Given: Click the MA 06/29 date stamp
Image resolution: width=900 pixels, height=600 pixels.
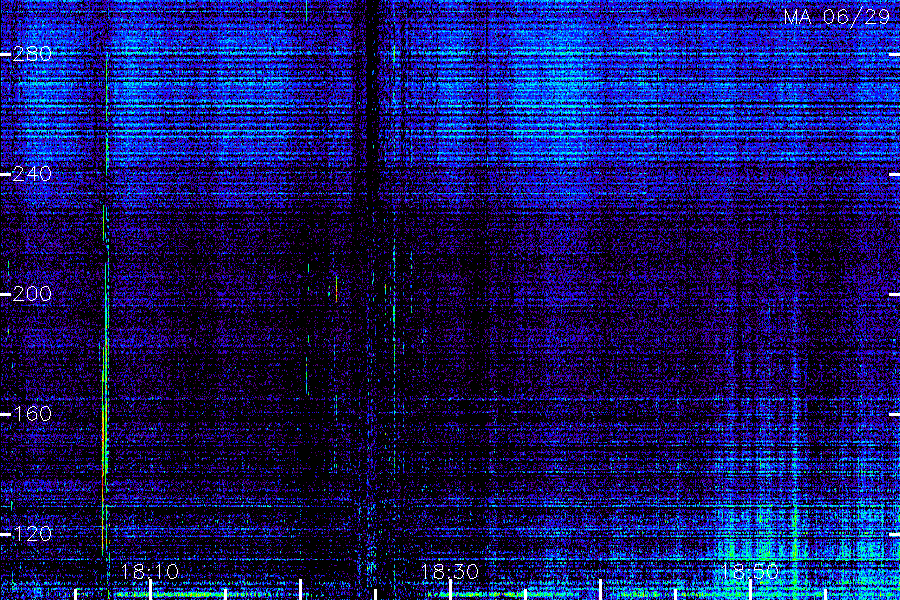Looking at the screenshot, I should click(x=837, y=17).
